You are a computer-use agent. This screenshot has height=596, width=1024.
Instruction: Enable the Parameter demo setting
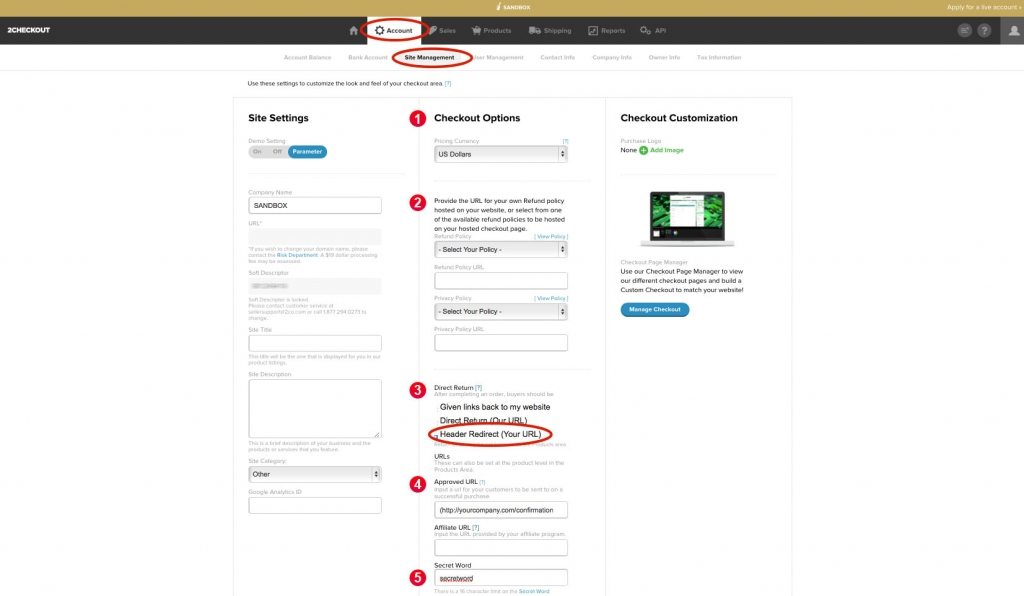[307, 151]
